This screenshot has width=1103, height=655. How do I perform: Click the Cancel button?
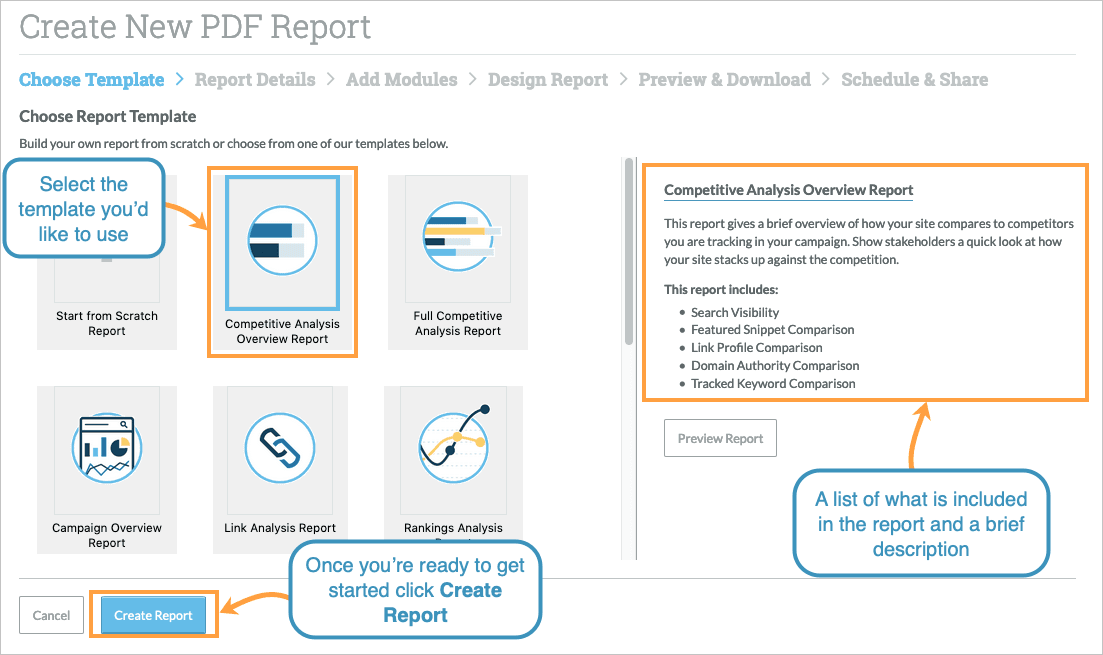(51, 615)
